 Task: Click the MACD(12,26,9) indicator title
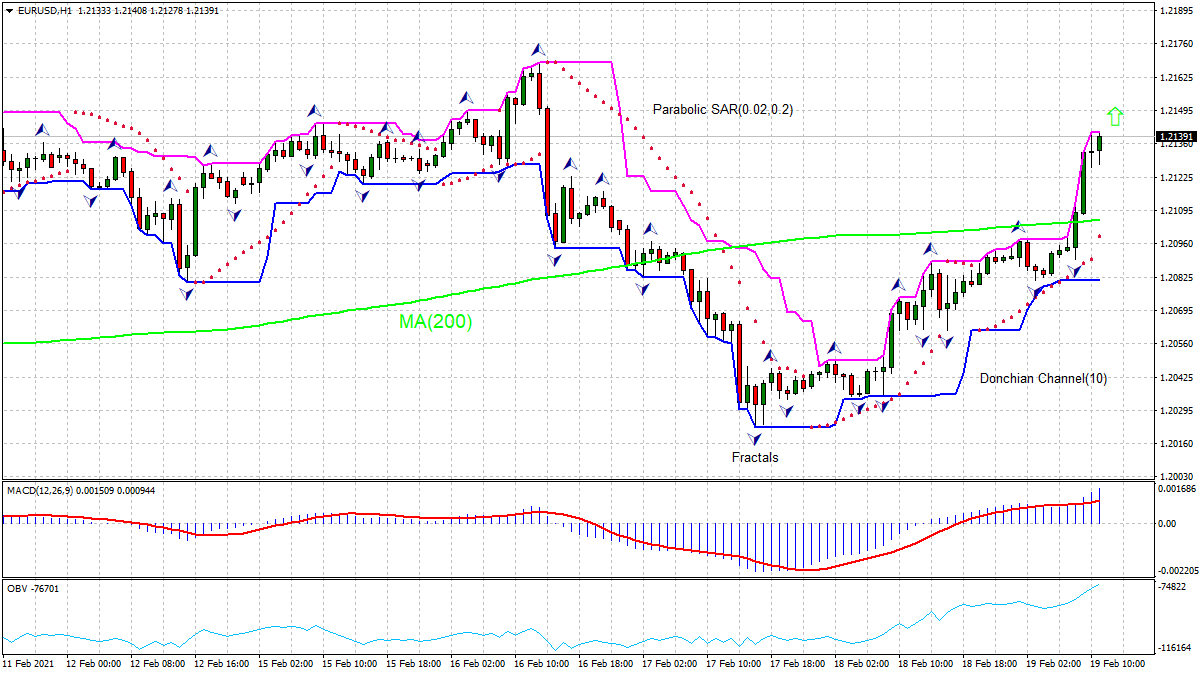pos(37,490)
